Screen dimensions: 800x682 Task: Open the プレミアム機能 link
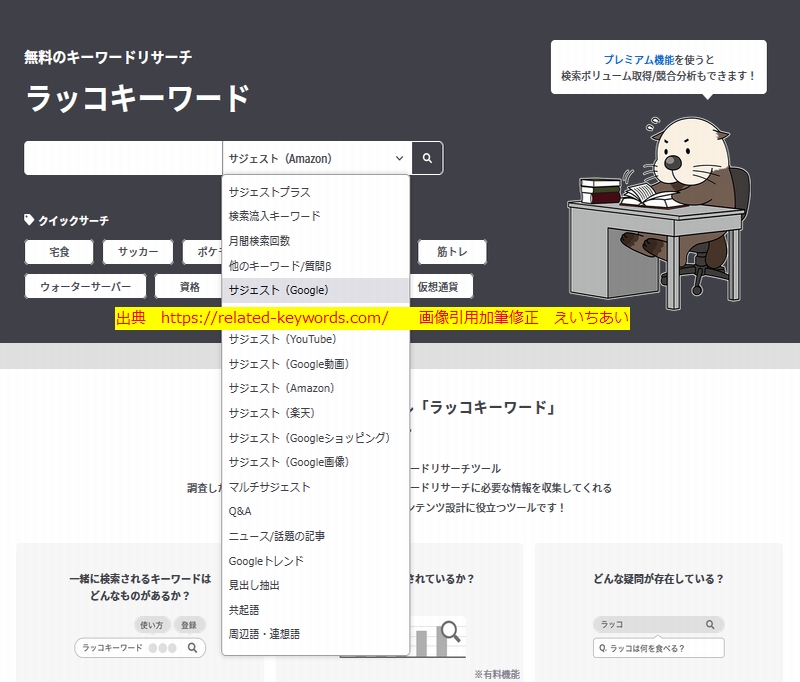[x=639, y=60]
